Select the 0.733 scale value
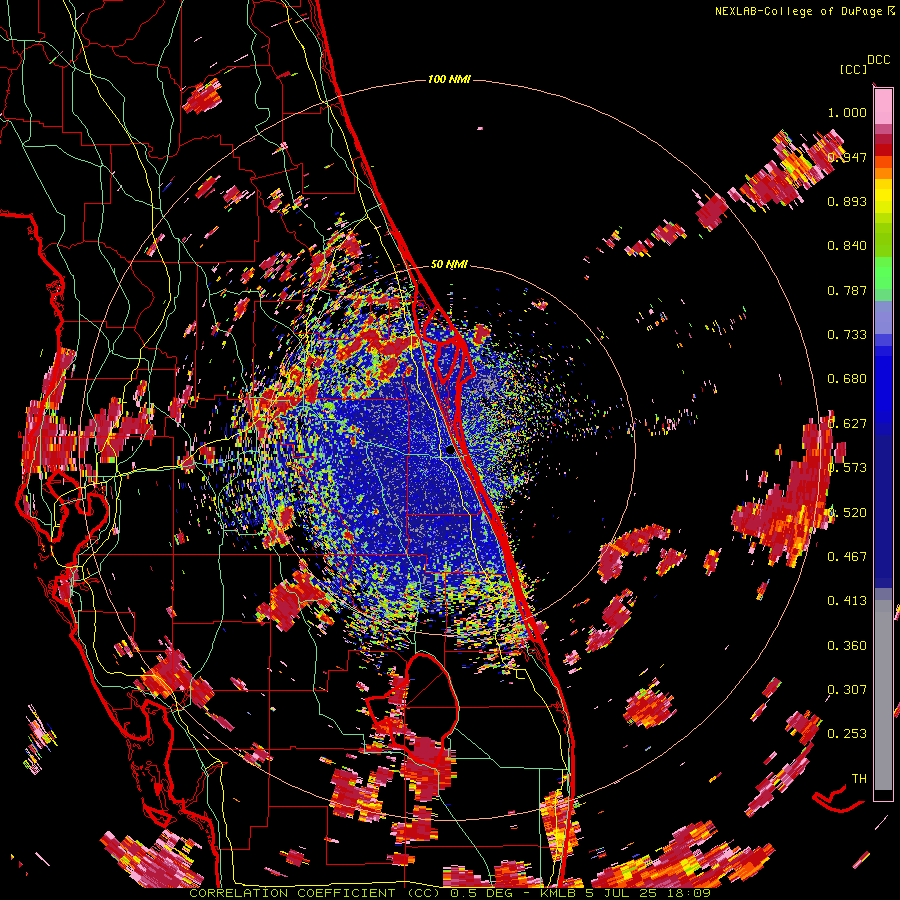 click(847, 335)
